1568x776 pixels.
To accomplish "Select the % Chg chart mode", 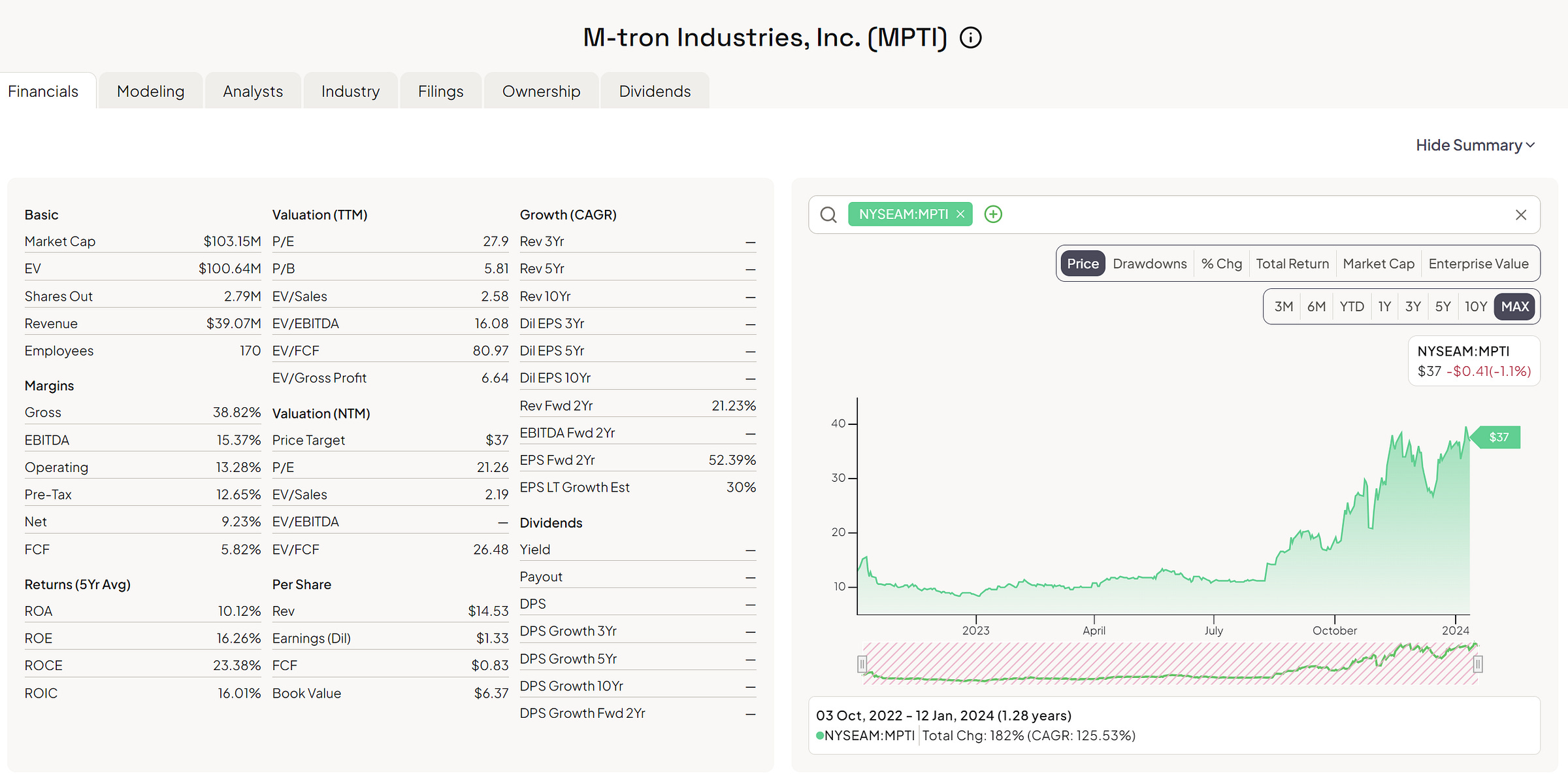I will [1221, 263].
